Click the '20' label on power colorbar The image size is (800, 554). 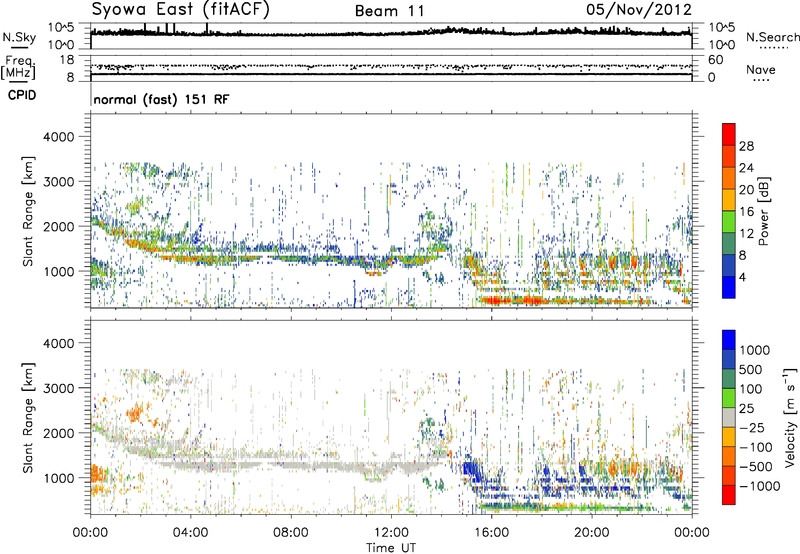pos(746,190)
